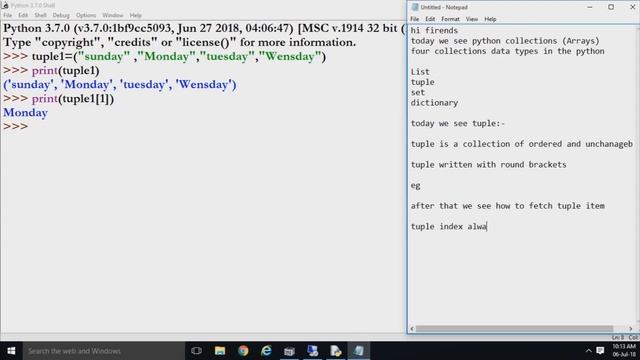Open the Action Center notifications icon
The width and height of the screenshot is (640, 360).
tap(600, 351)
